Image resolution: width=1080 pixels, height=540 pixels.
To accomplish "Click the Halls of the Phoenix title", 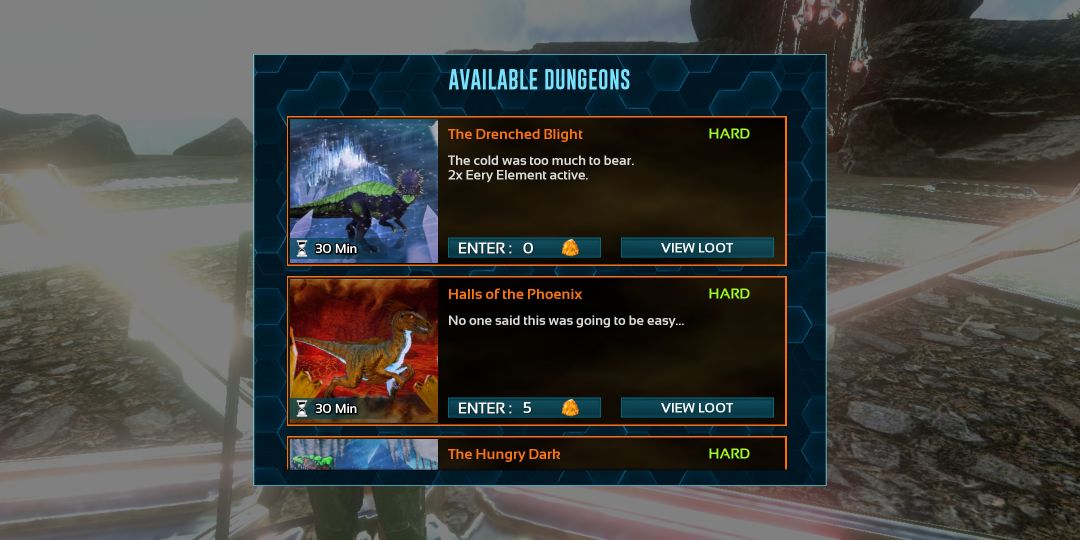I will 515,294.
